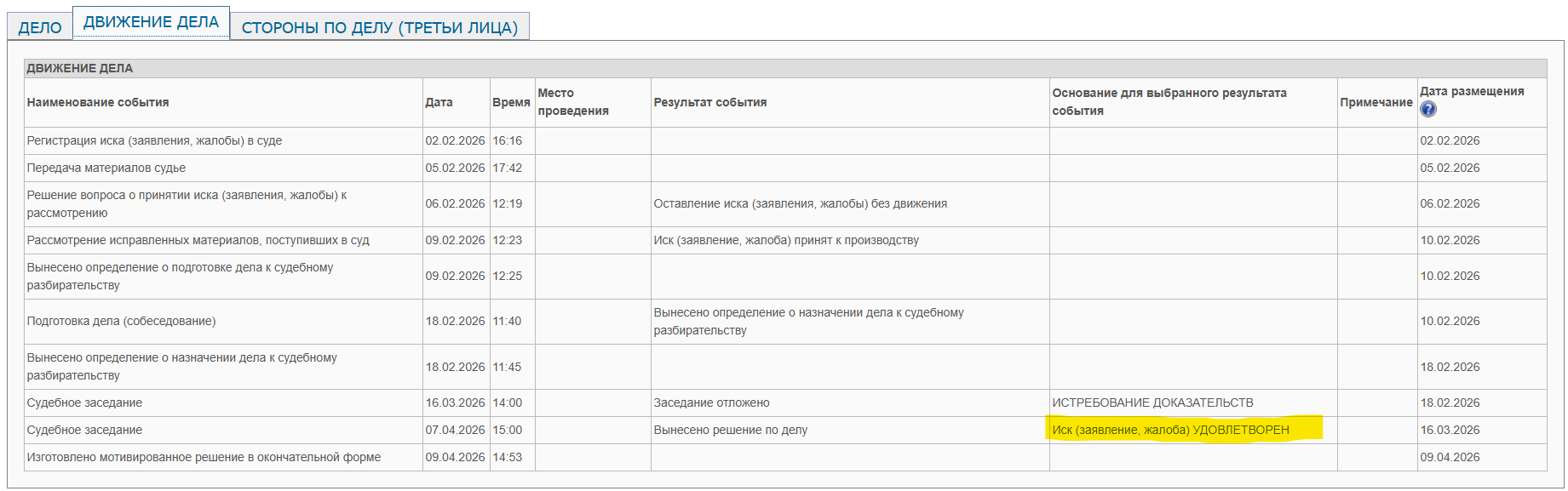The height and width of the screenshot is (491, 1568).
Task: Select the Передача материалов судье event
Action: point(106,168)
